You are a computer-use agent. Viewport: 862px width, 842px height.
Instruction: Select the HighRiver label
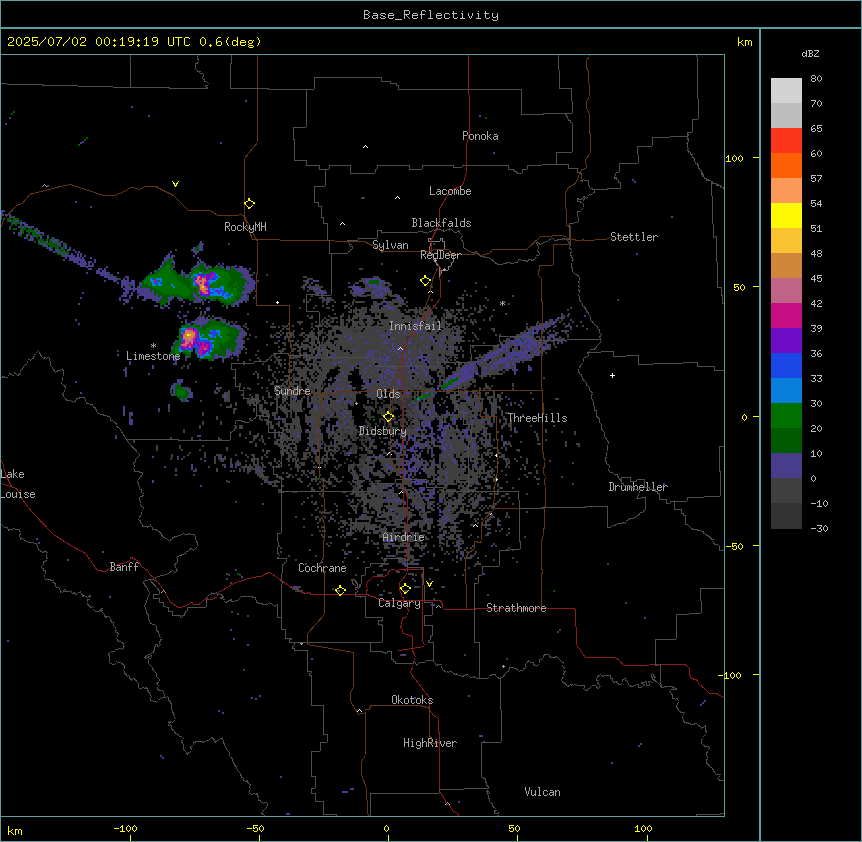click(x=430, y=743)
